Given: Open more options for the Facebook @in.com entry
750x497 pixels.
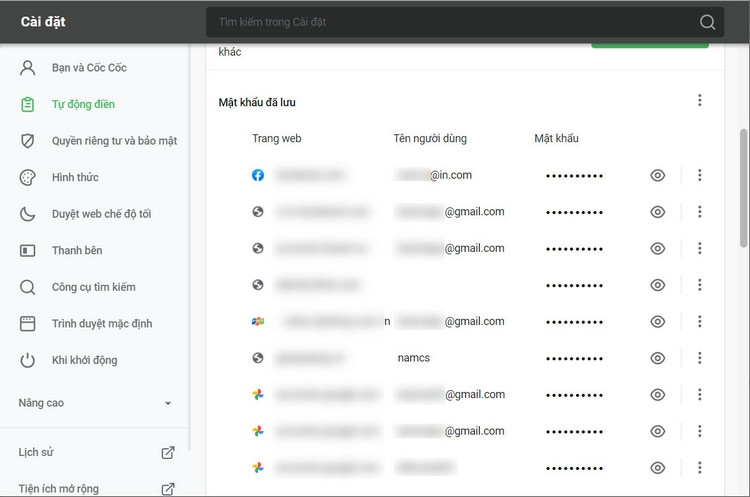Looking at the screenshot, I should 699,175.
